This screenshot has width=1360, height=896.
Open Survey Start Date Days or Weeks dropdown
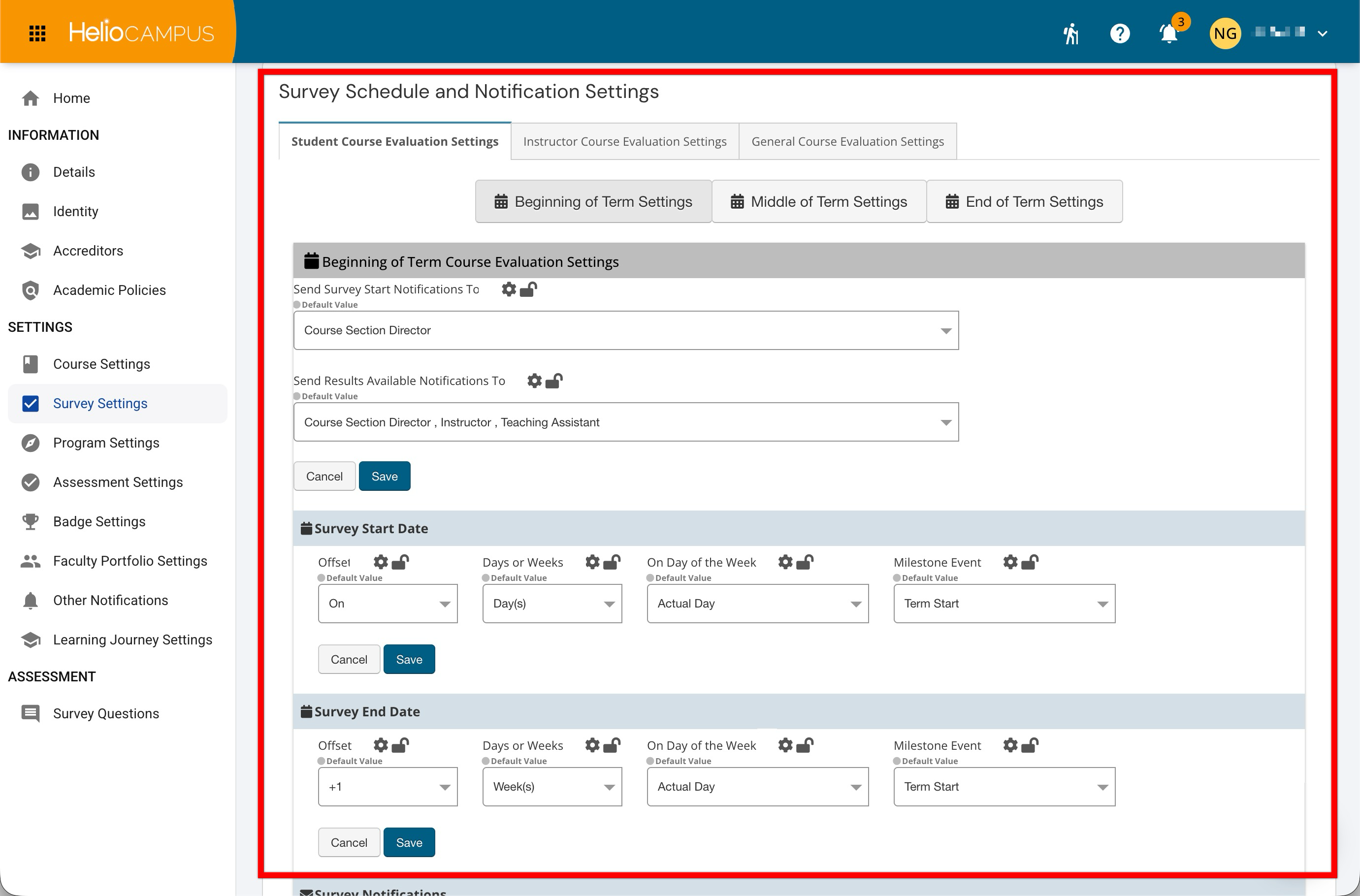(552, 604)
